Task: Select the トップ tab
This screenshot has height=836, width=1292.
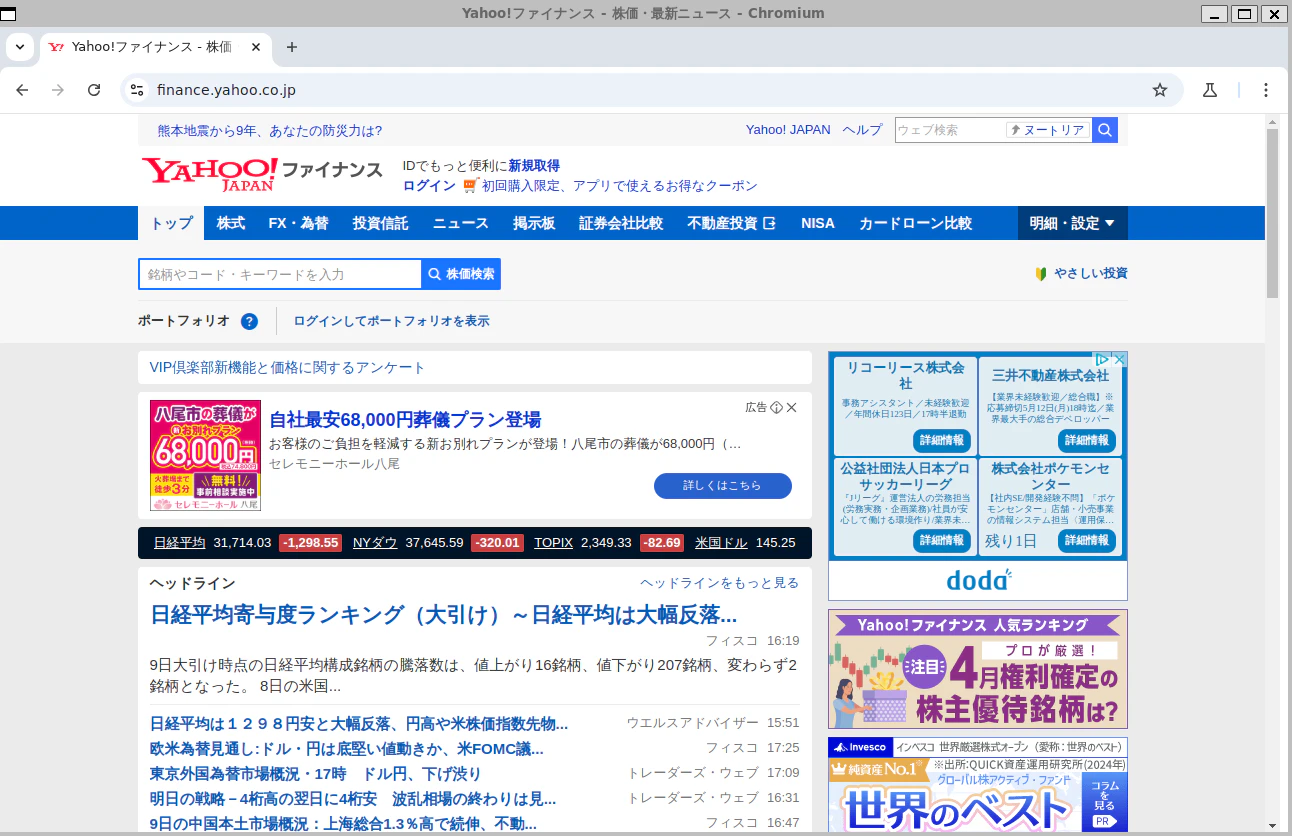Action: click(171, 223)
